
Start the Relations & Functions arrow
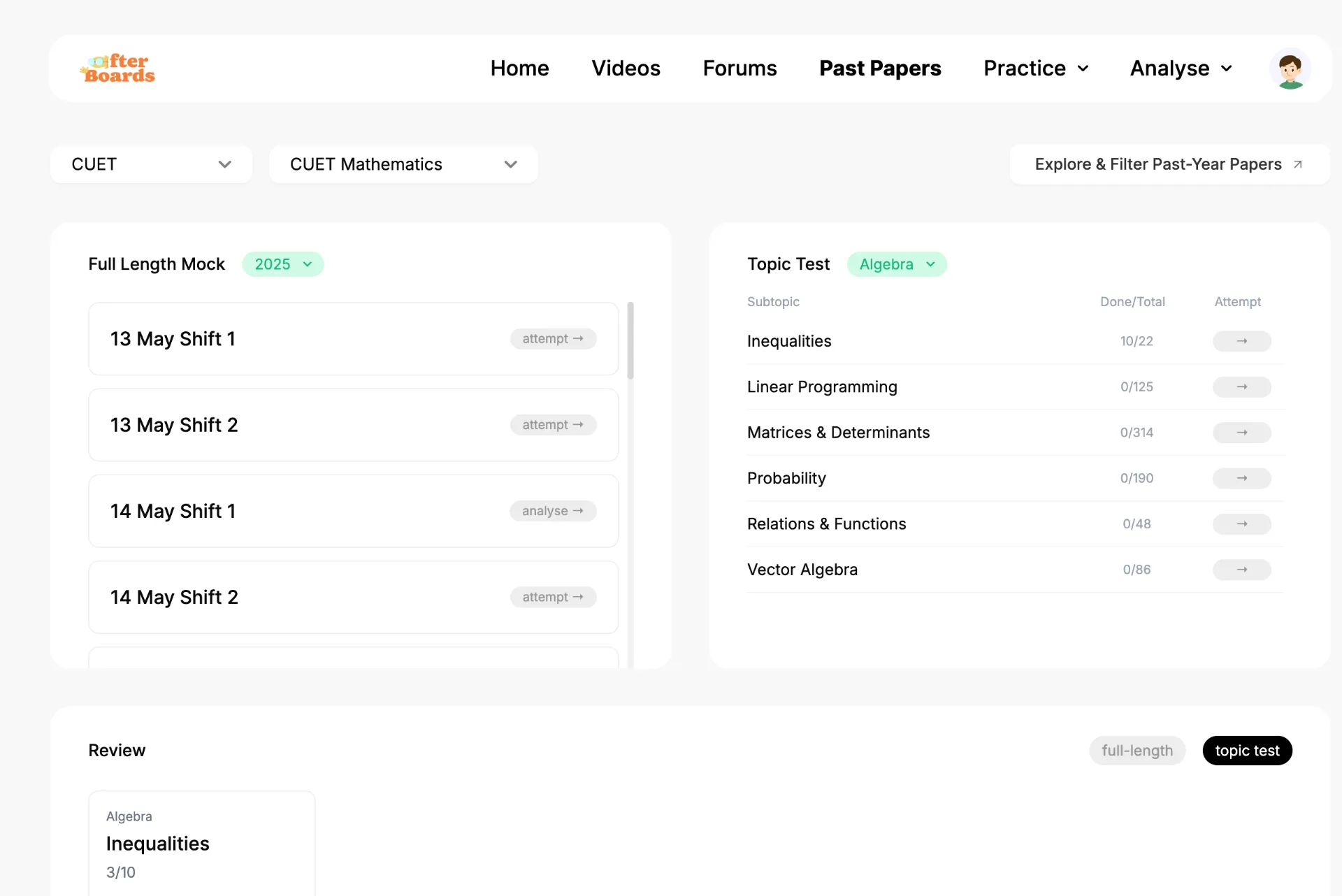pyautogui.click(x=1241, y=524)
